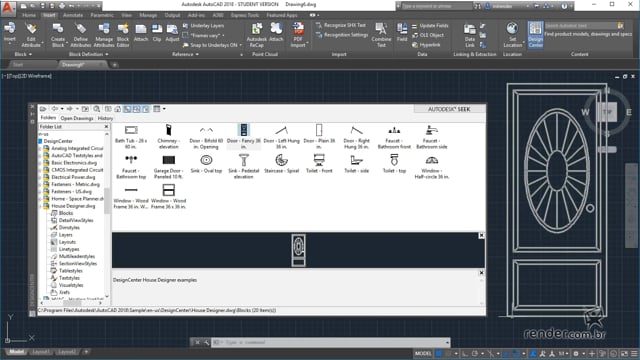The height and width of the screenshot is (360, 640).
Task: Switch to the Open Drawings tab
Action: coord(77,118)
